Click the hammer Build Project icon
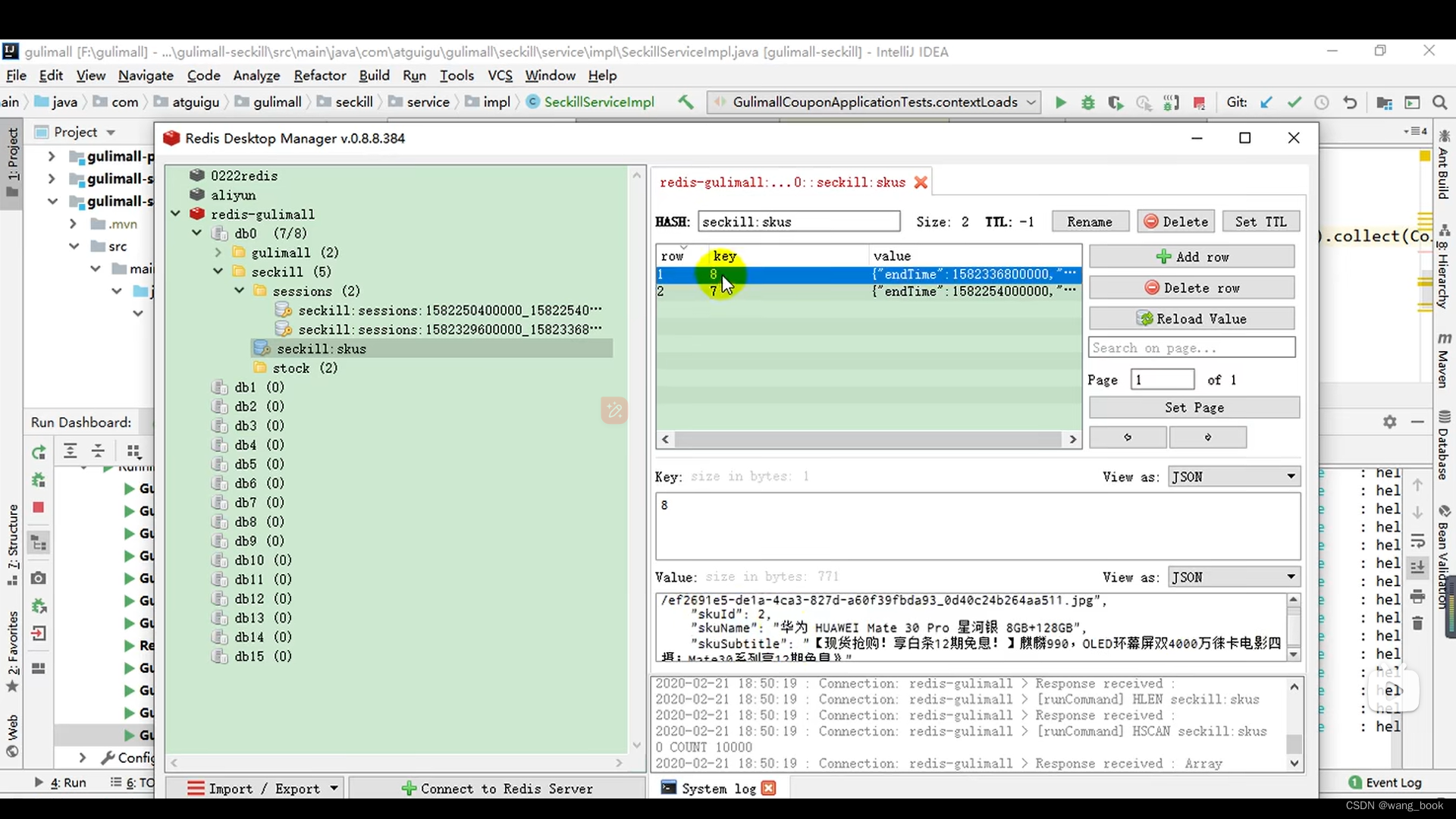This screenshot has width=1456, height=819. point(686,102)
